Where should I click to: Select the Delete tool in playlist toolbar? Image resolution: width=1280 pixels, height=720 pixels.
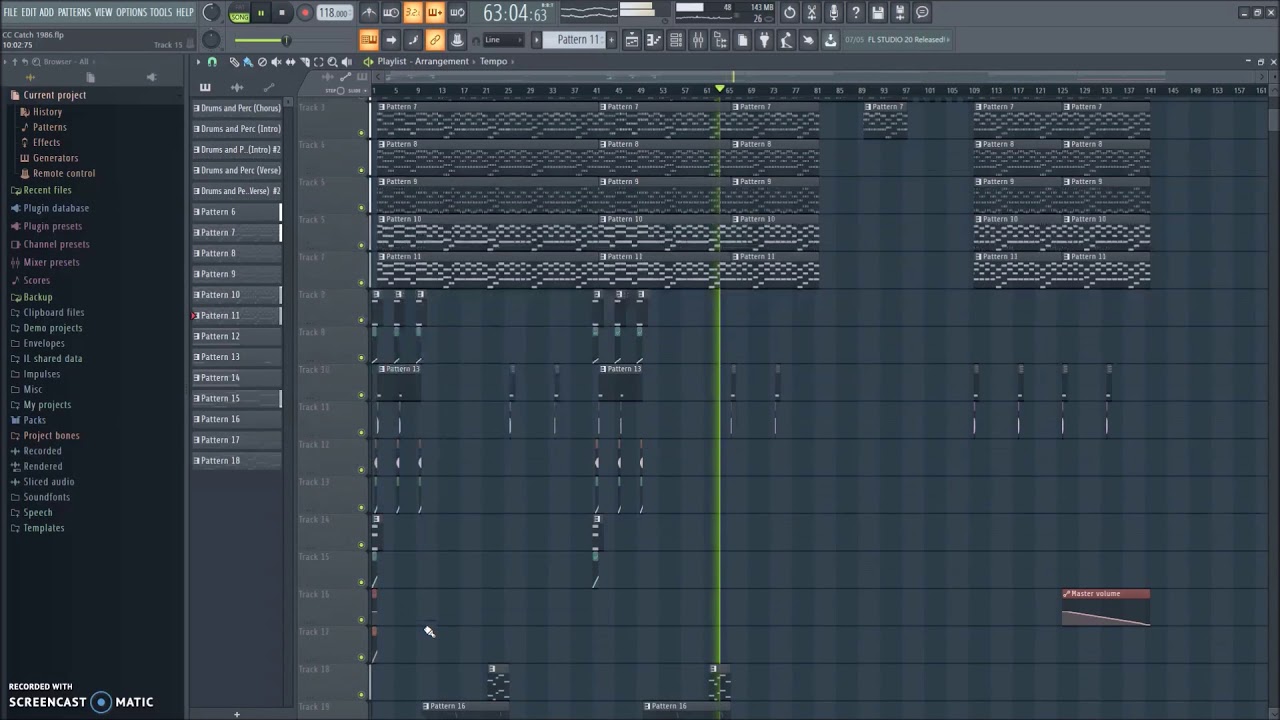262,62
